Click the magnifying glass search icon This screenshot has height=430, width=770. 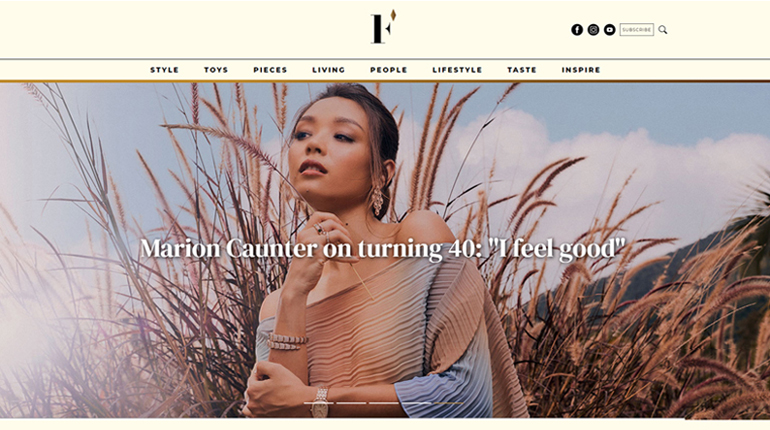pyautogui.click(x=662, y=30)
